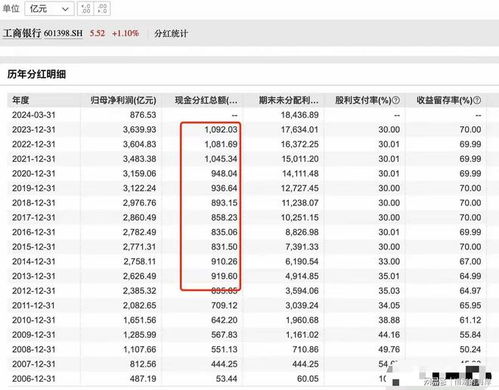The image size is (499, 390).
Task: Click payout ratio value 49.76
Action: click(389, 350)
